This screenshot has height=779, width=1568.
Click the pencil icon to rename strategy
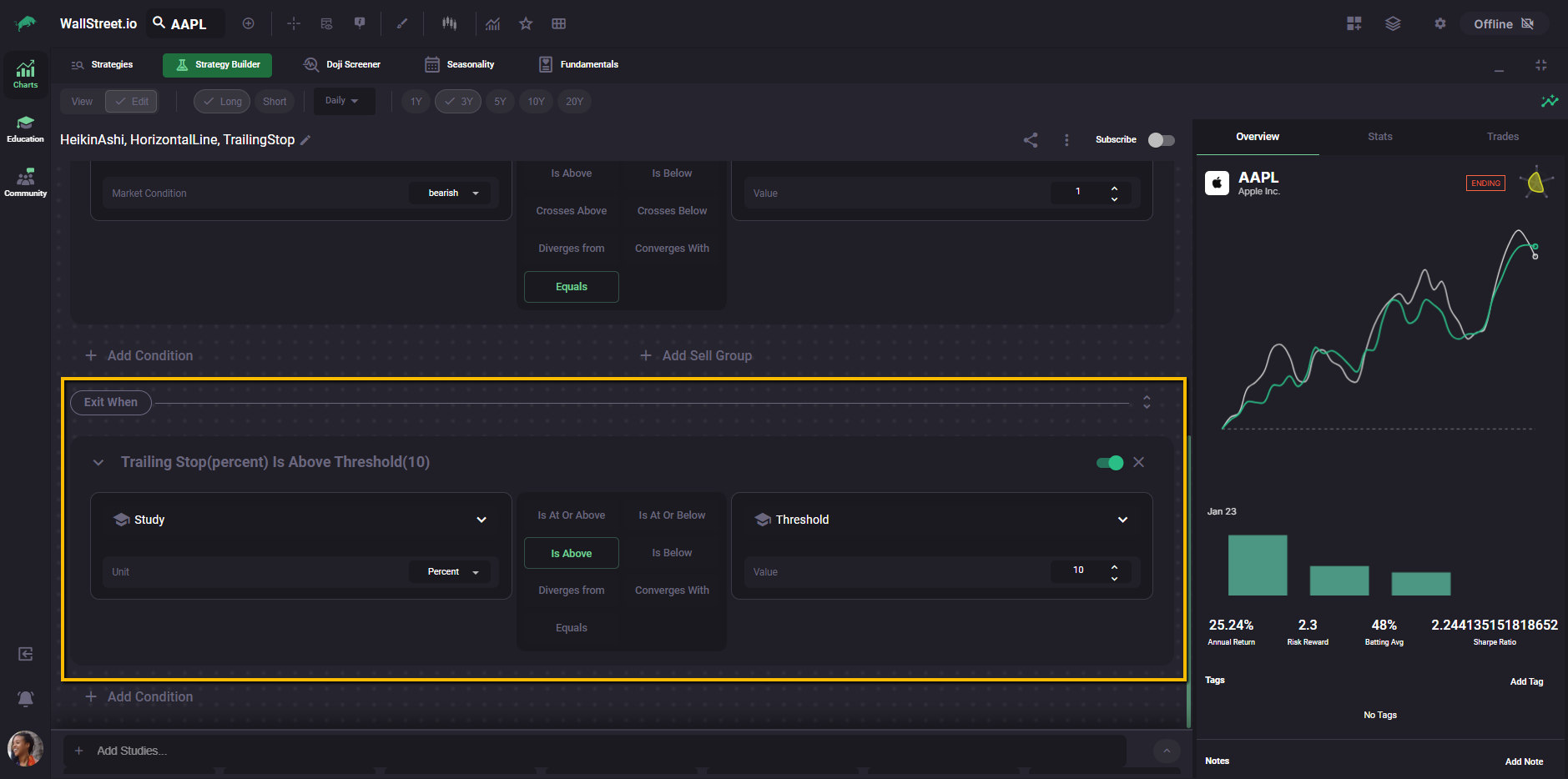point(305,140)
